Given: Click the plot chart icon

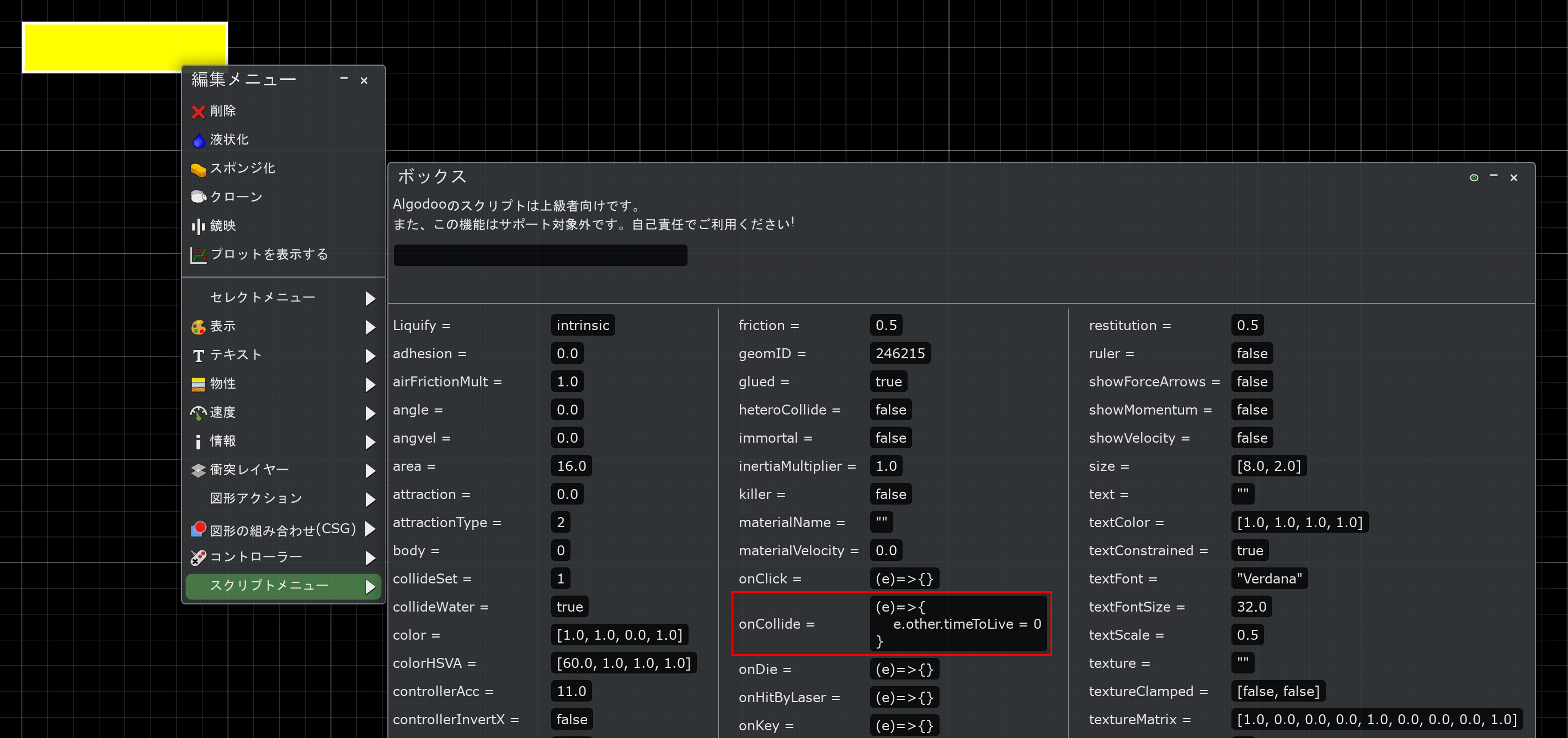Looking at the screenshot, I should click(198, 254).
